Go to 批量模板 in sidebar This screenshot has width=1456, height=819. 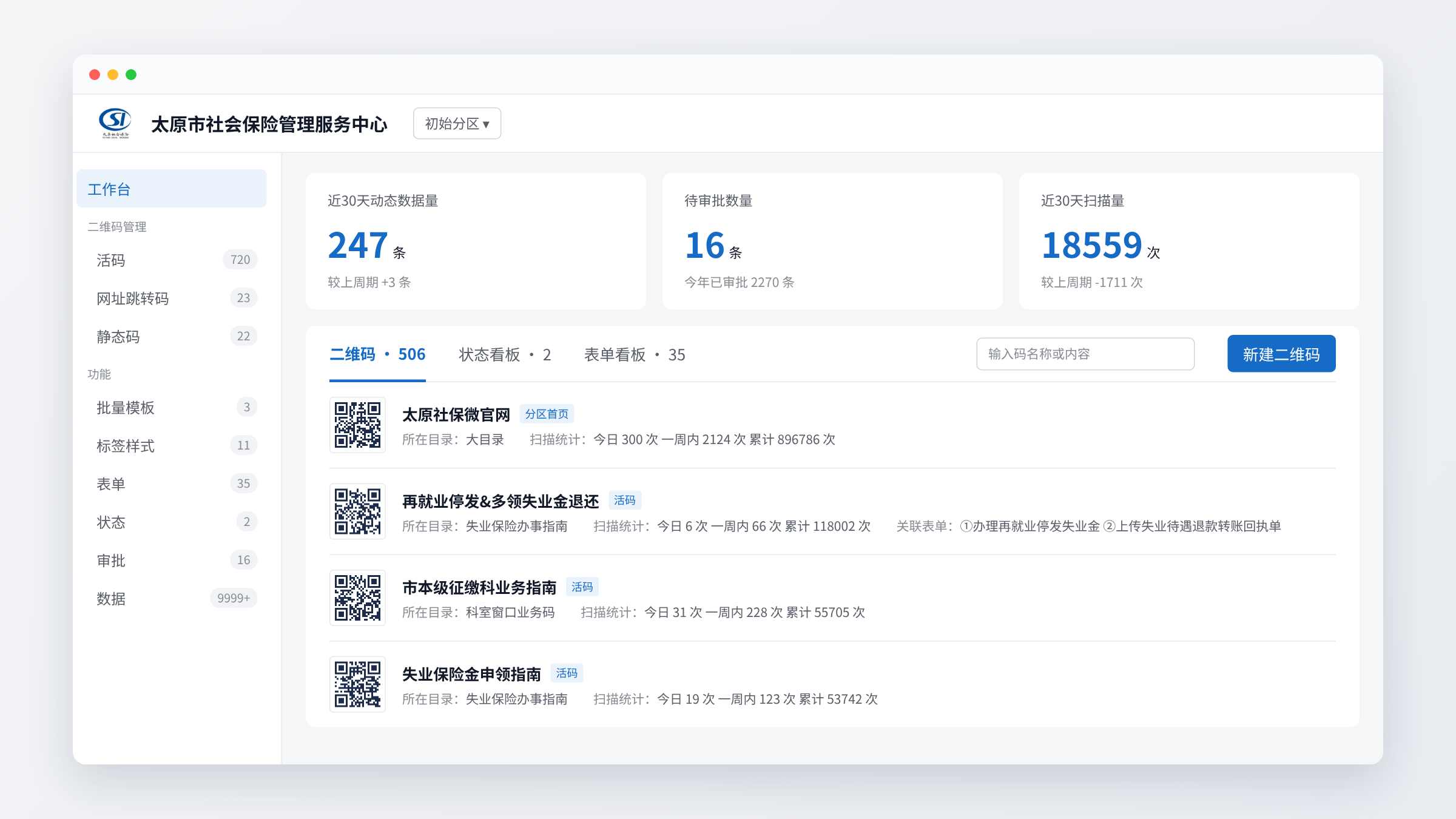pyautogui.click(x=172, y=407)
